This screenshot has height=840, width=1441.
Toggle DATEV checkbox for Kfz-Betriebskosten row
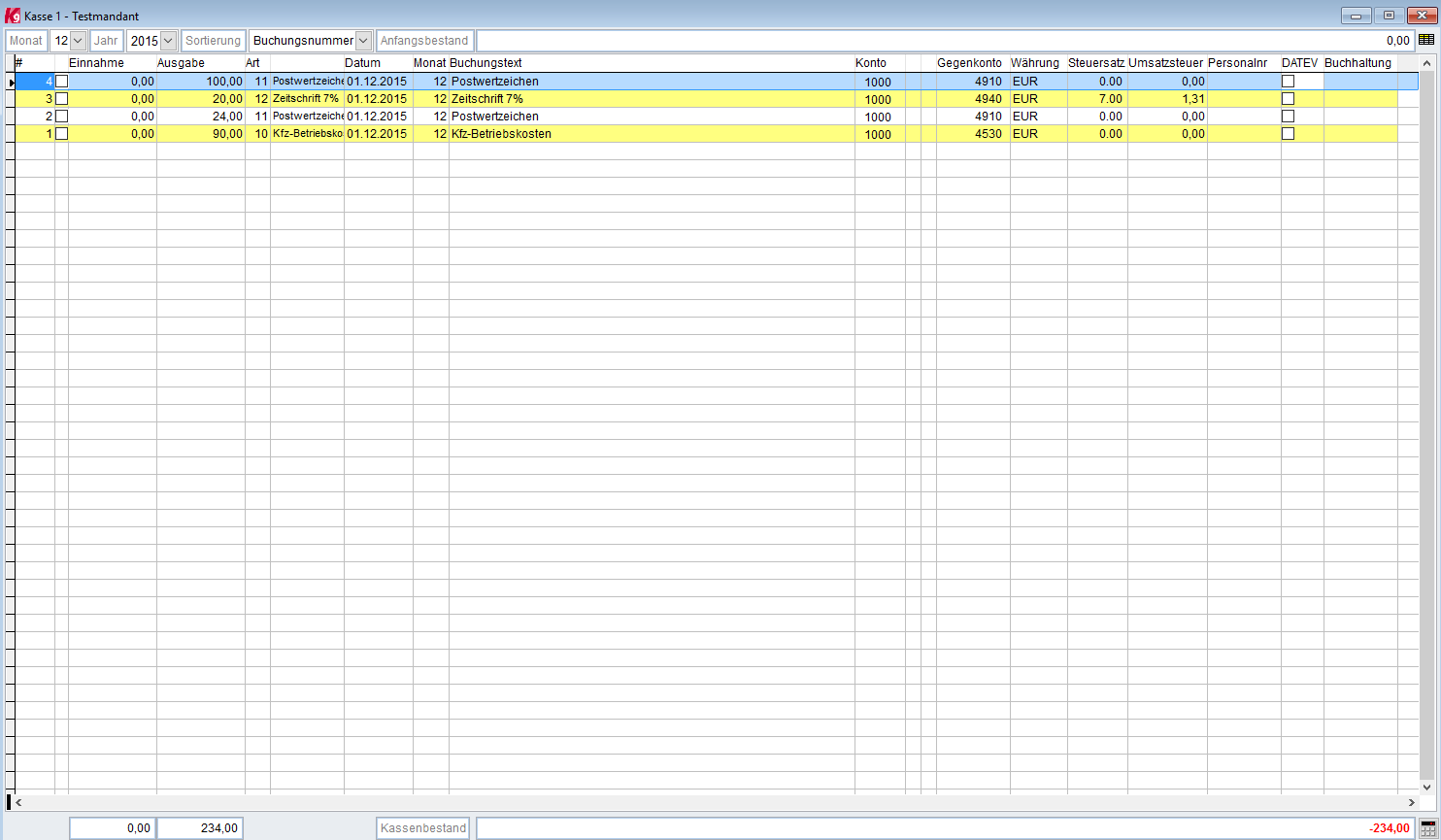click(1289, 134)
